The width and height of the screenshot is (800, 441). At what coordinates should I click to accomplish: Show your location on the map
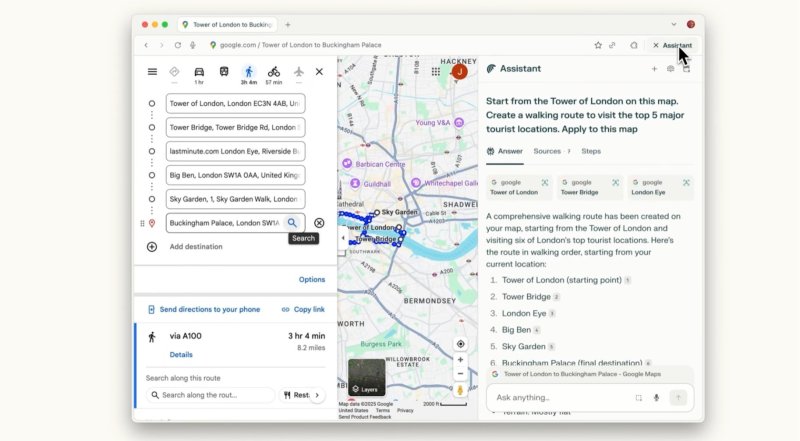coord(460,344)
